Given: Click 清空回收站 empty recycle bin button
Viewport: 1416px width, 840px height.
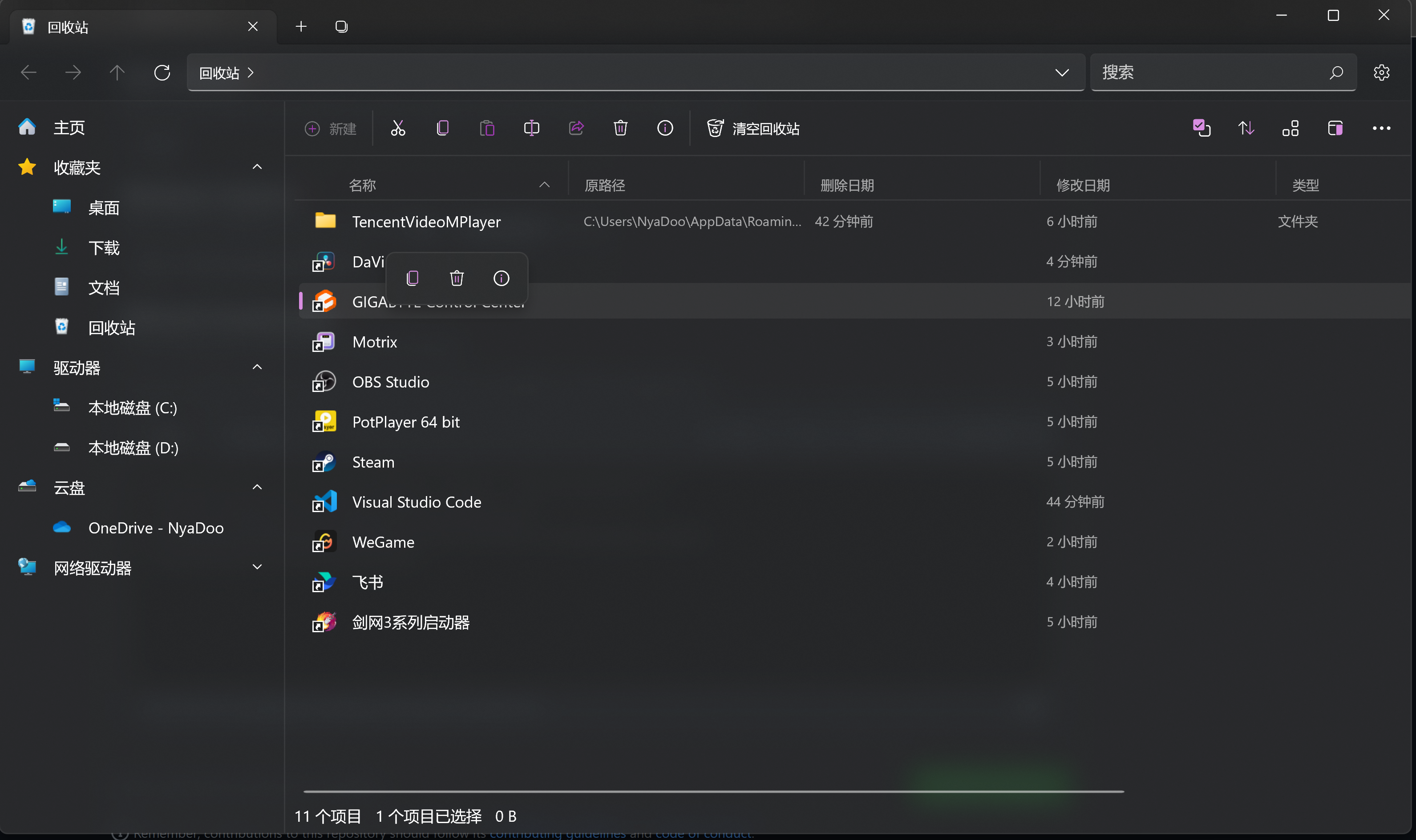Looking at the screenshot, I should [753, 129].
